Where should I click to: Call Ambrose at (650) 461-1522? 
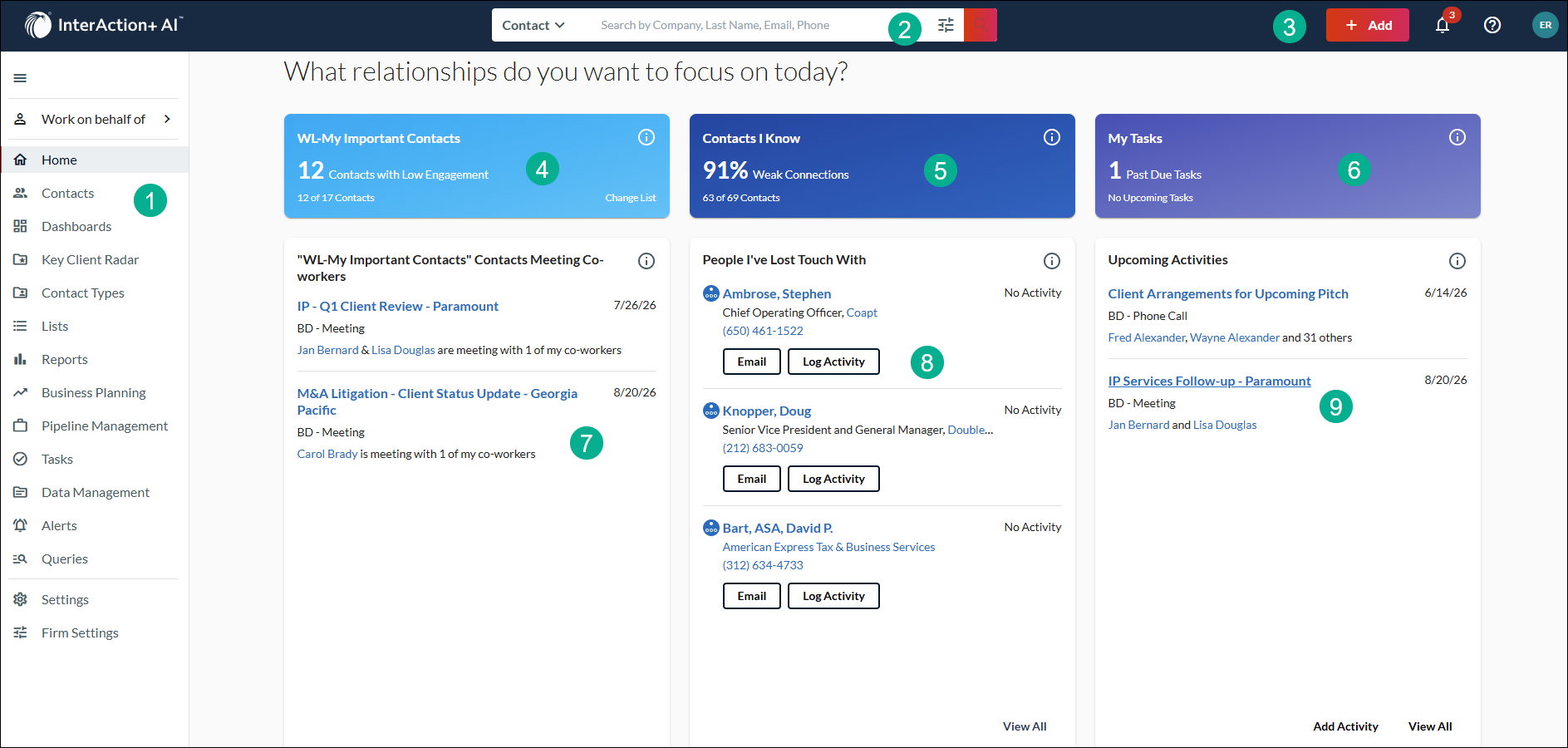click(x=763, y=331)
